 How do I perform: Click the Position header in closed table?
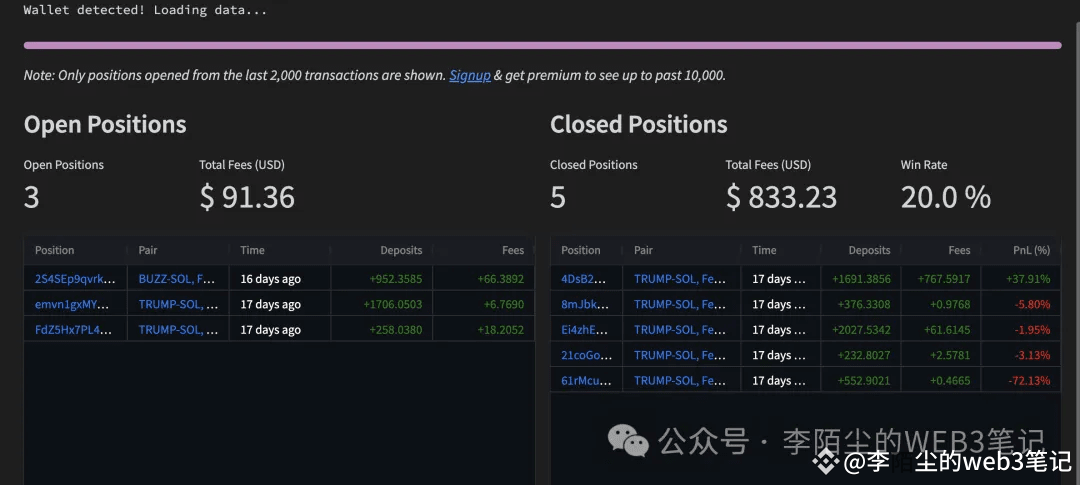point(581,250)
